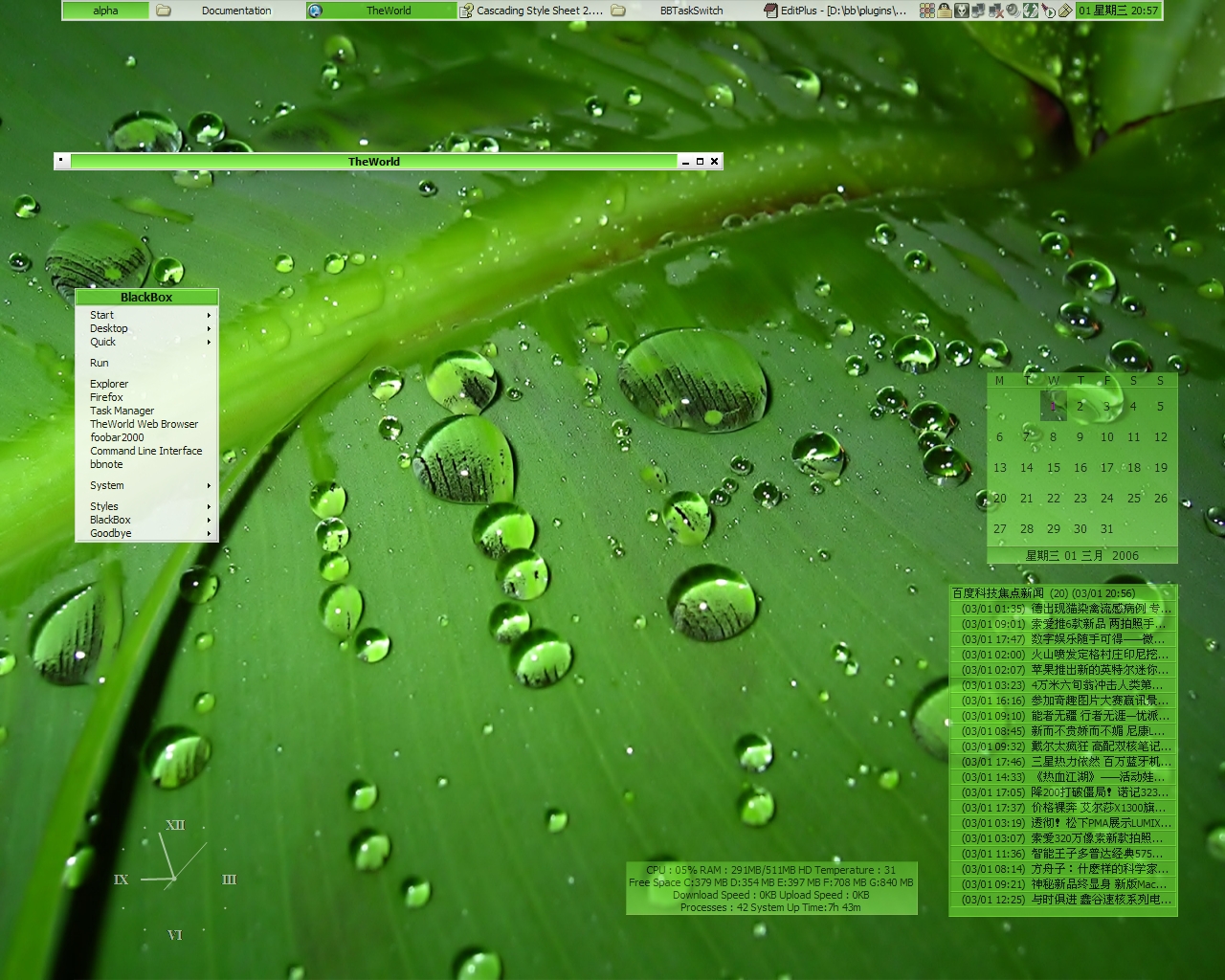The height and width of the screenshot is (980, 1225).
Task: Expand the Goodbye submenu
Action: [x=146, y=533]
